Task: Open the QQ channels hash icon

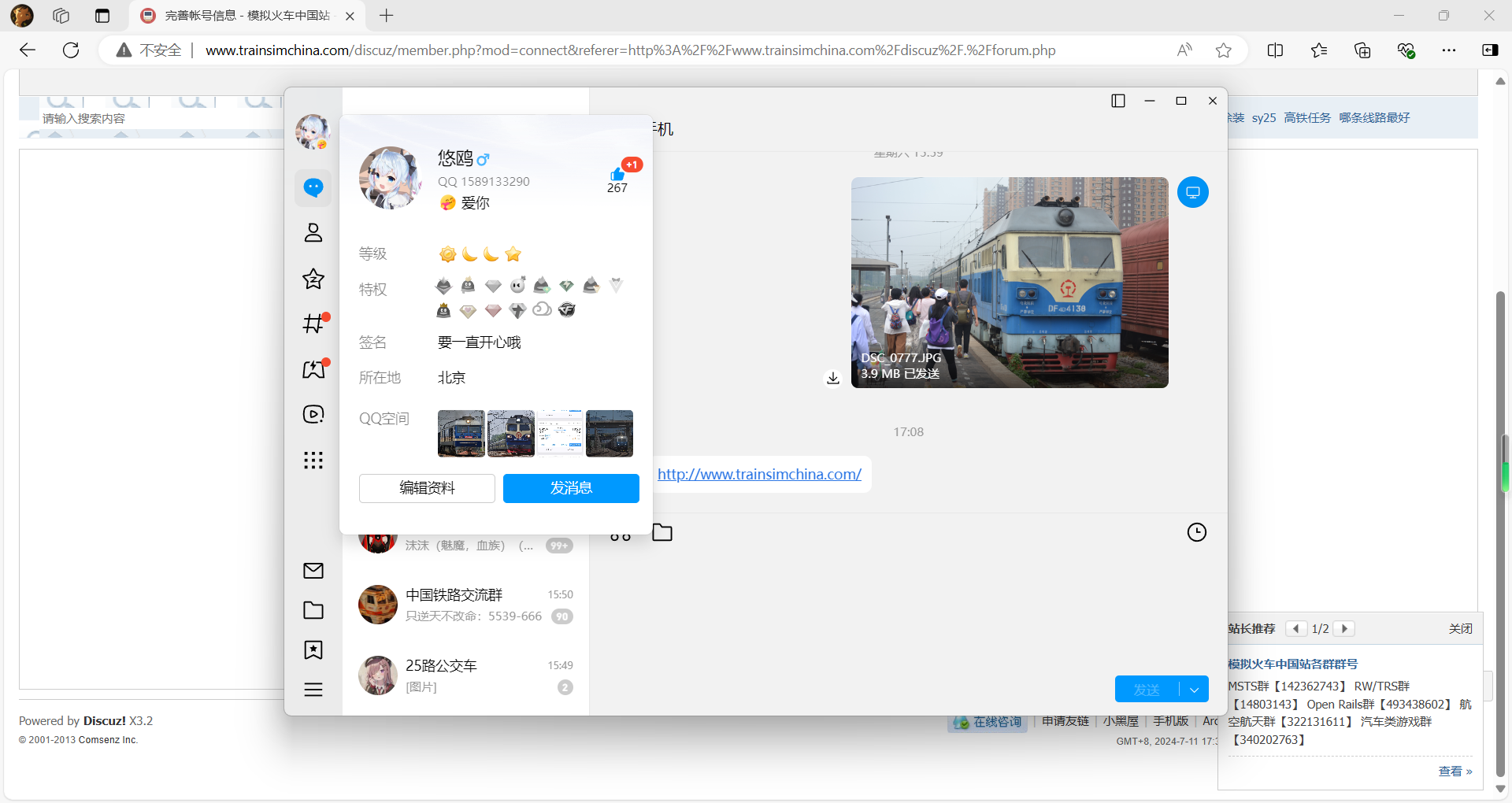Action: [313, 324]
